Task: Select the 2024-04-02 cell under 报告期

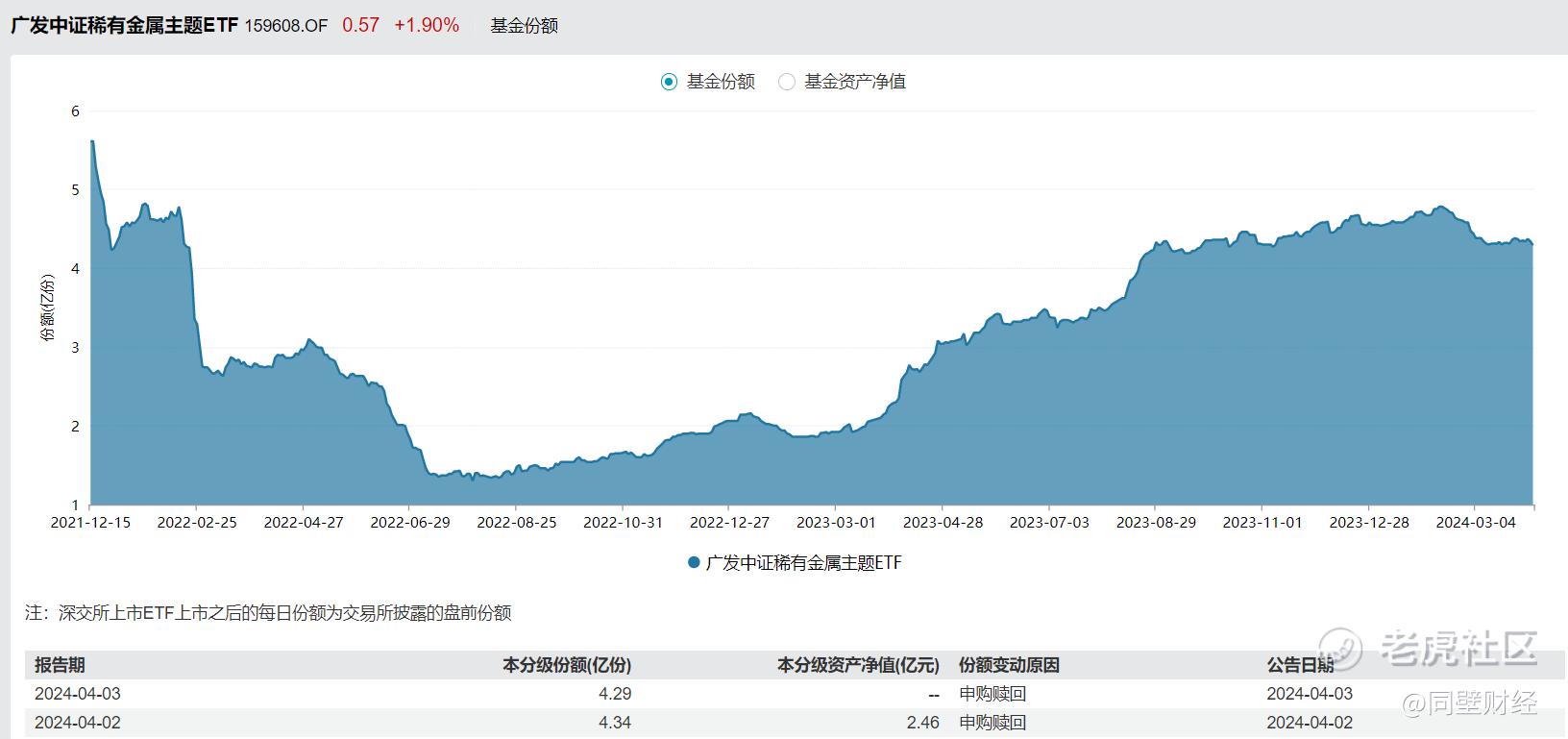Action: point(78,723)
